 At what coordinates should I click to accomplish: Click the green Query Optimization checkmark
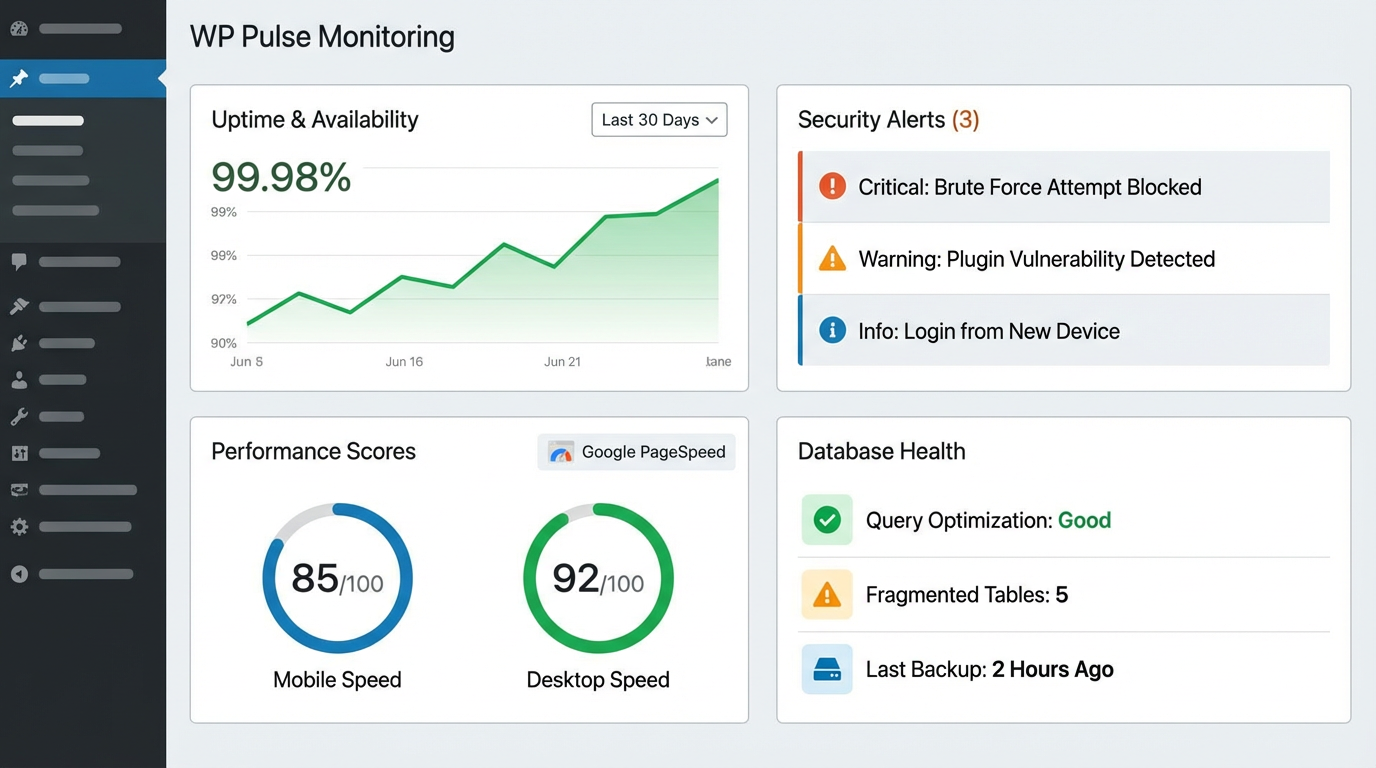tap(826, 519)
